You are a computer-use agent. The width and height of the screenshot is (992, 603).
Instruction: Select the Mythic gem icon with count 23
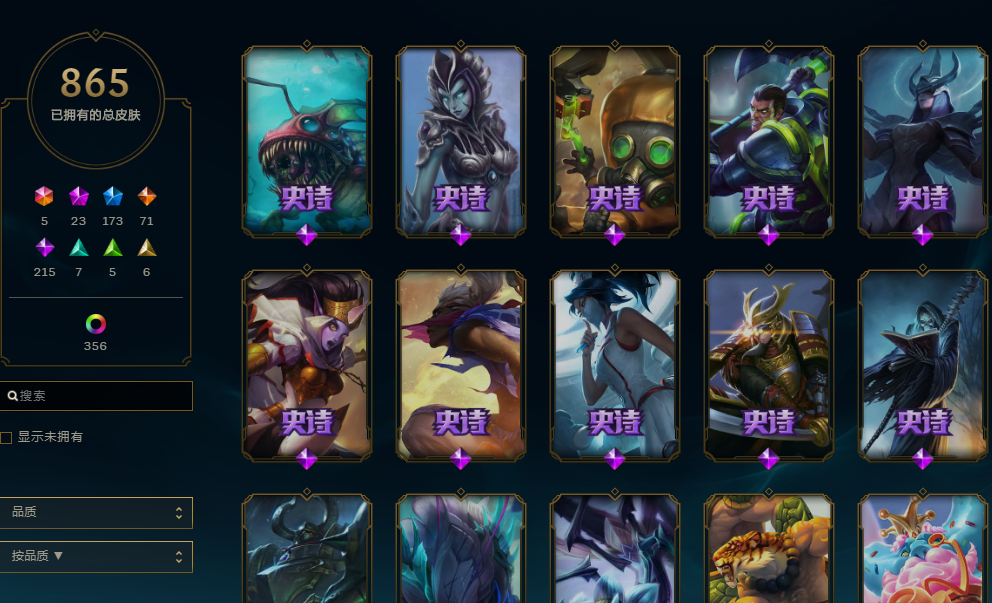78,196
